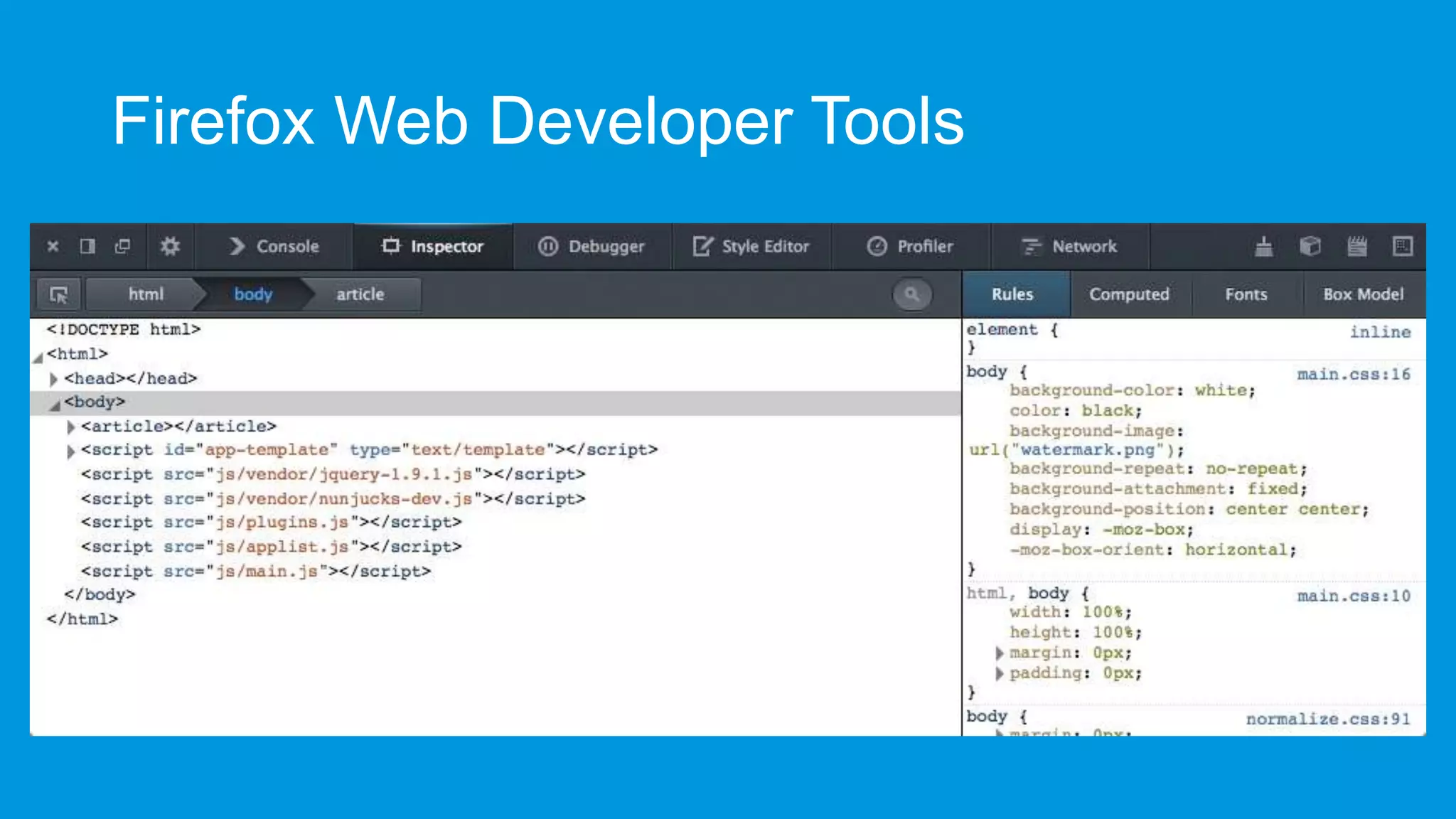Close the developer tools with X icon
Viewport: 1456px width, 819px height.
tap(53, 247)
